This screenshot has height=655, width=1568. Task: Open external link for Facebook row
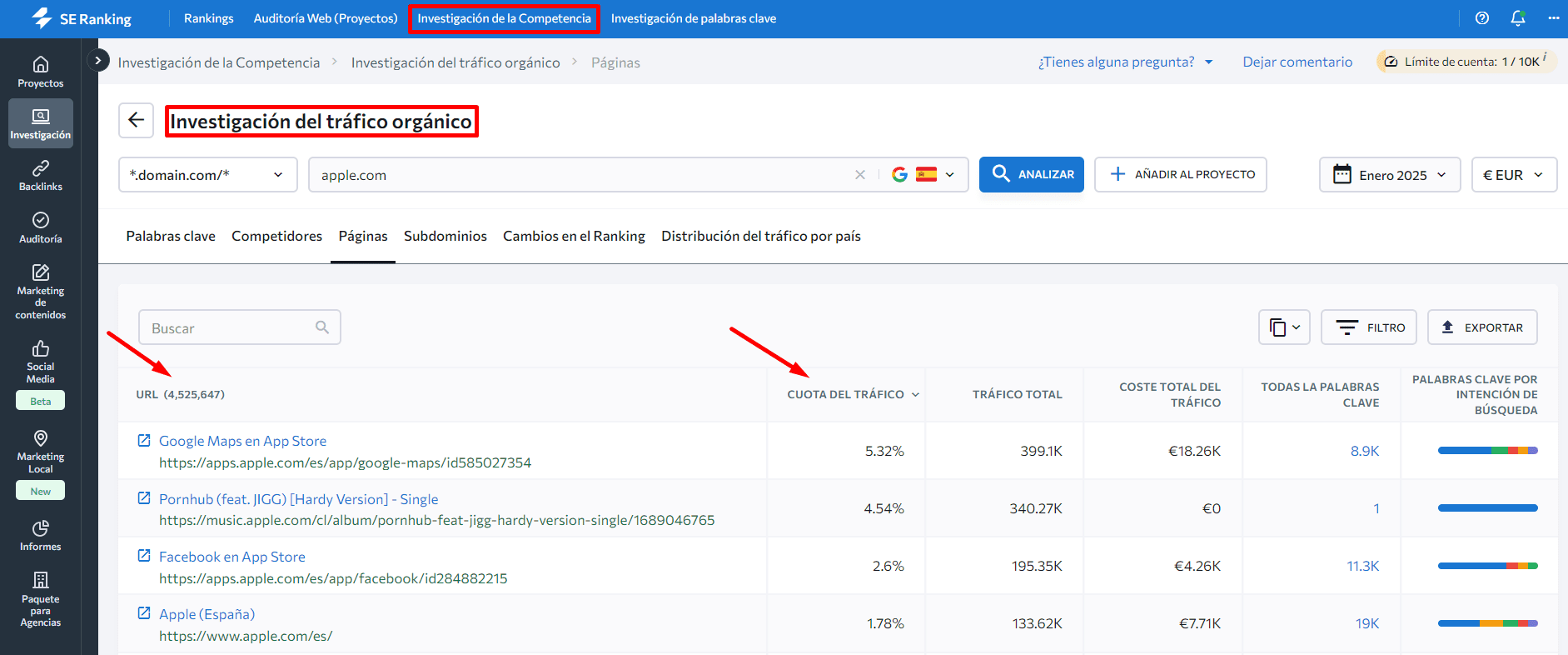click(x=144, y=556)
